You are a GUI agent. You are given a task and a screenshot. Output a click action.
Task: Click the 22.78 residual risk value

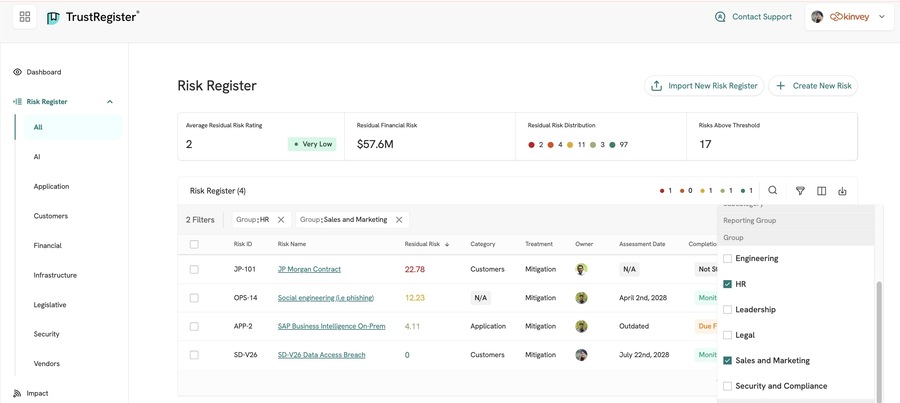pos(414,269)
